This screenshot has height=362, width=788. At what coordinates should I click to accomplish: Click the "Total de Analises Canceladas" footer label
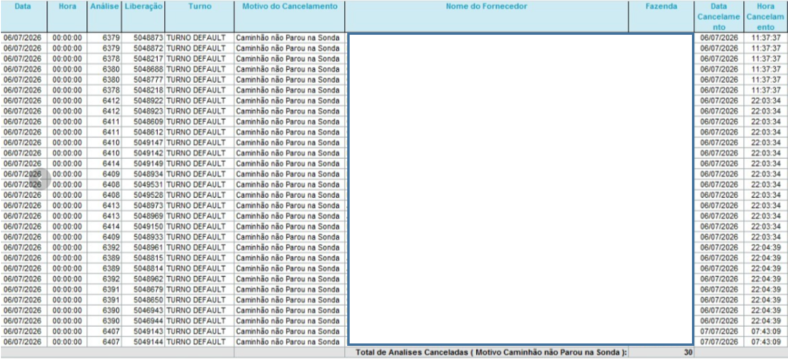pos(491,352)
